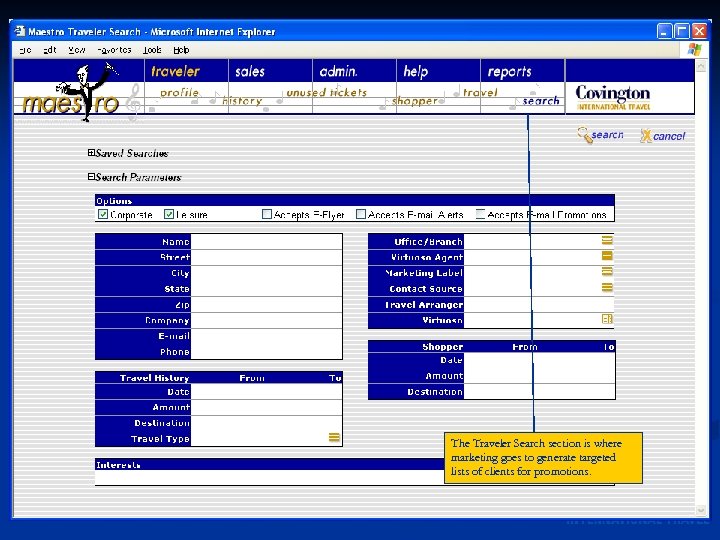Image resolution: width=720 pixels, height=540 pixels.
Task: Open the Virtuoso Agent list icon
Action: [x=607, y=256]
